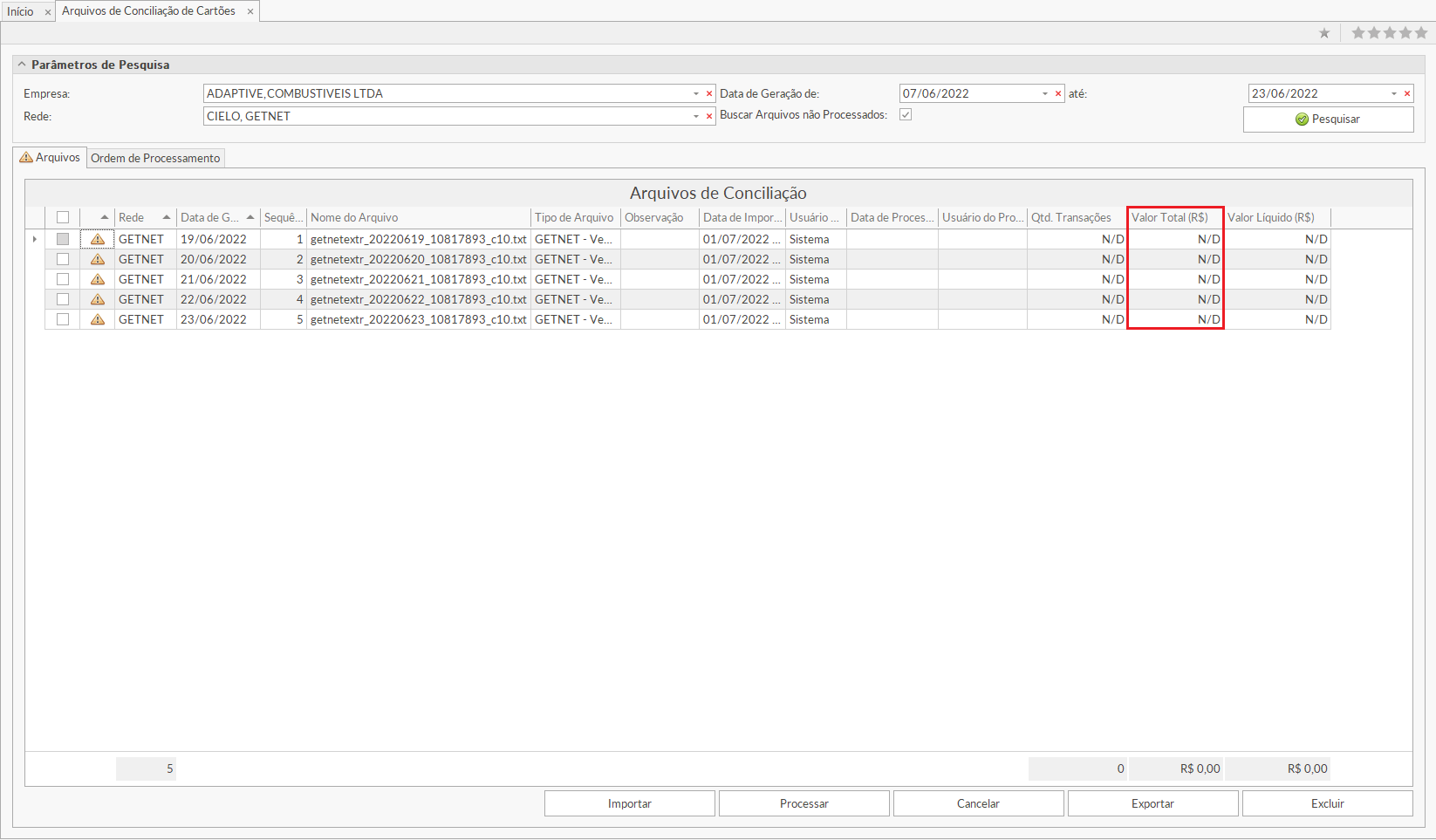Close the Início tab
Viewport: 1436px width, 840px height.
point(48,12)
